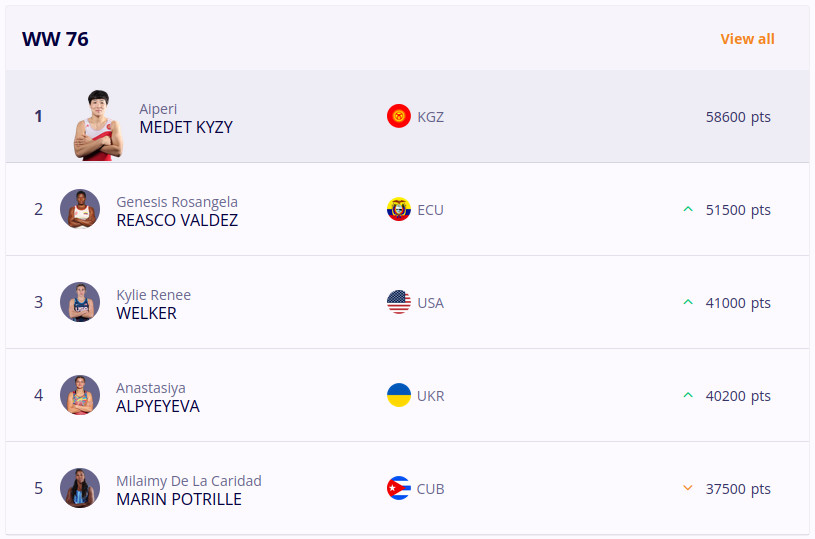Select the MEDET KYZY name link
The image size is (815, 539).
point(186,128)
